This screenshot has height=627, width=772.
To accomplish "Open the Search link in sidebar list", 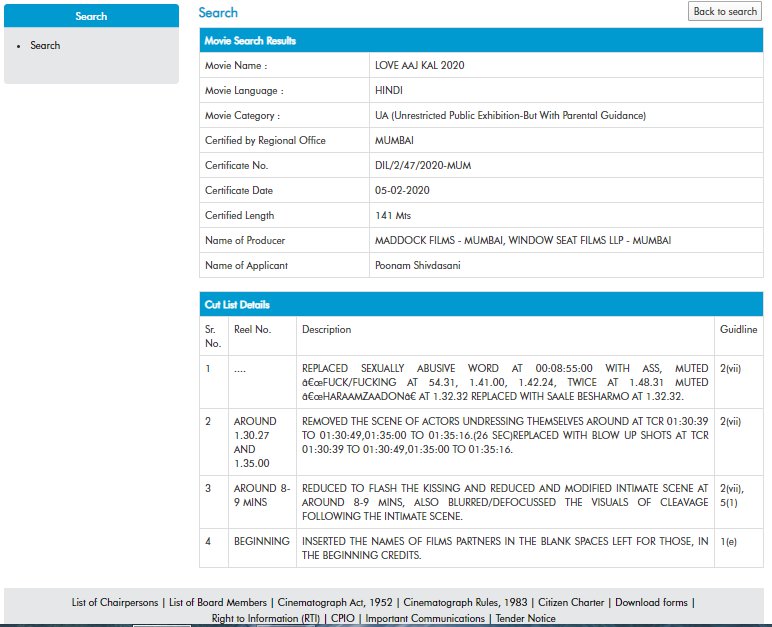I will pyautogui.click(x=45, y=45).
